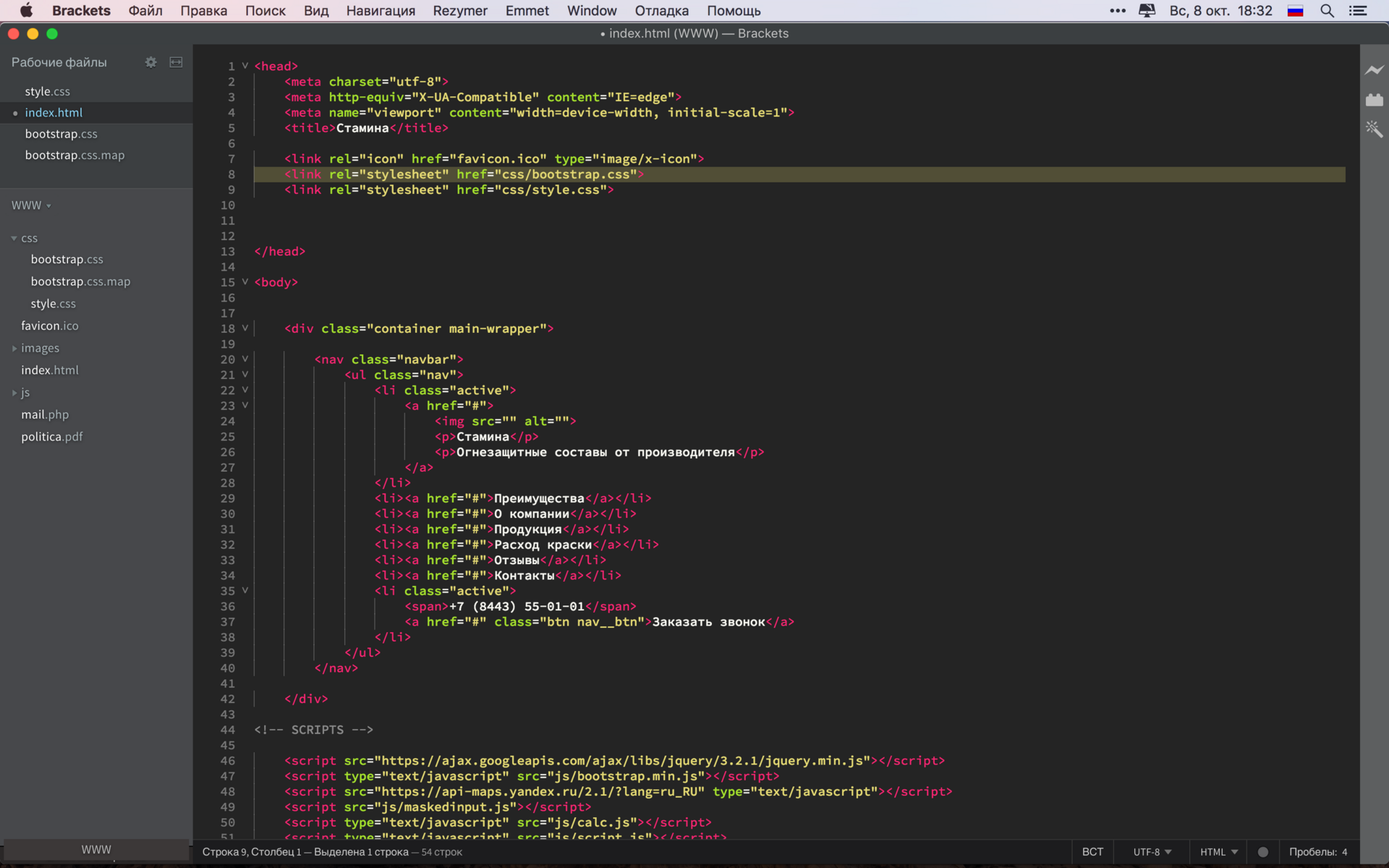Open the Window menu

(592, 11)
